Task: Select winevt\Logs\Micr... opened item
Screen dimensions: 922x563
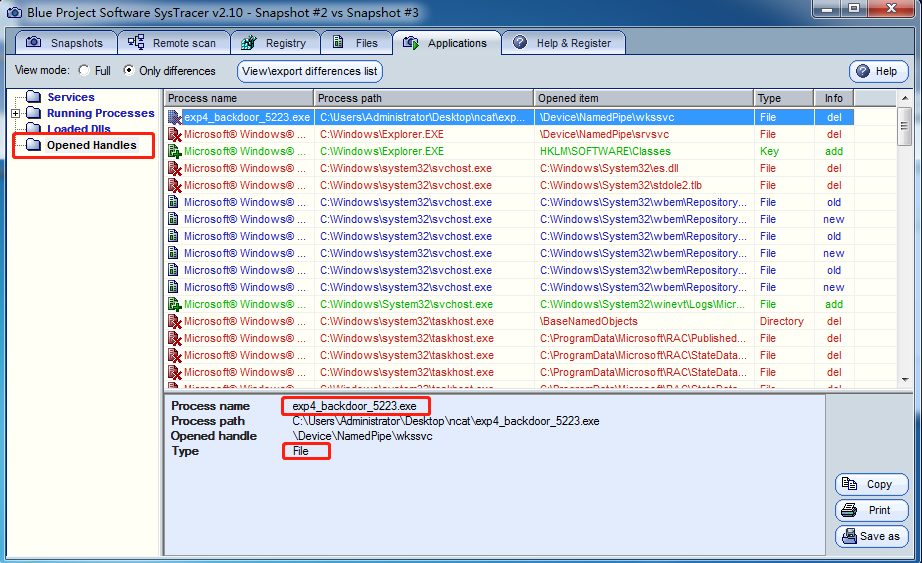Action: click(x=642, y=304)
